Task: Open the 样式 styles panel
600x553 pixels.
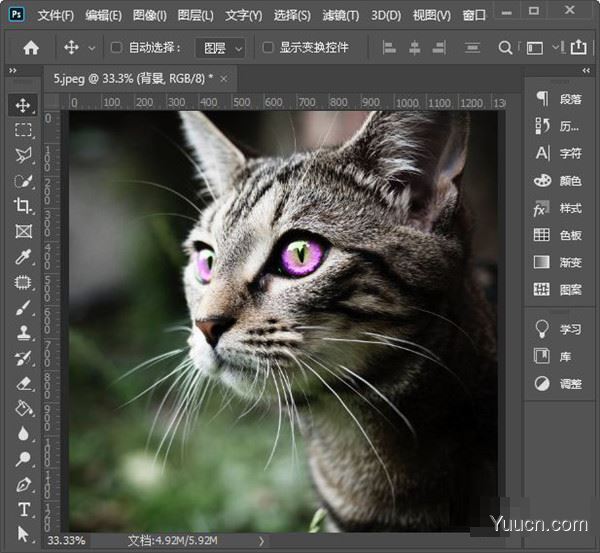Action: (x=559, y=208)
